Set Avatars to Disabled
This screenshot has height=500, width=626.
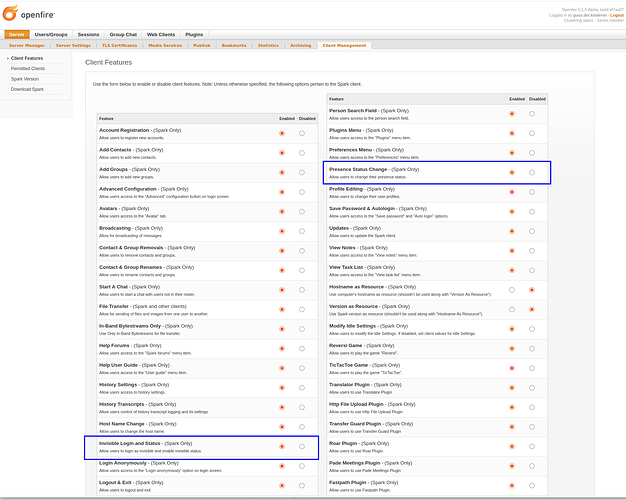coord(302,212)
